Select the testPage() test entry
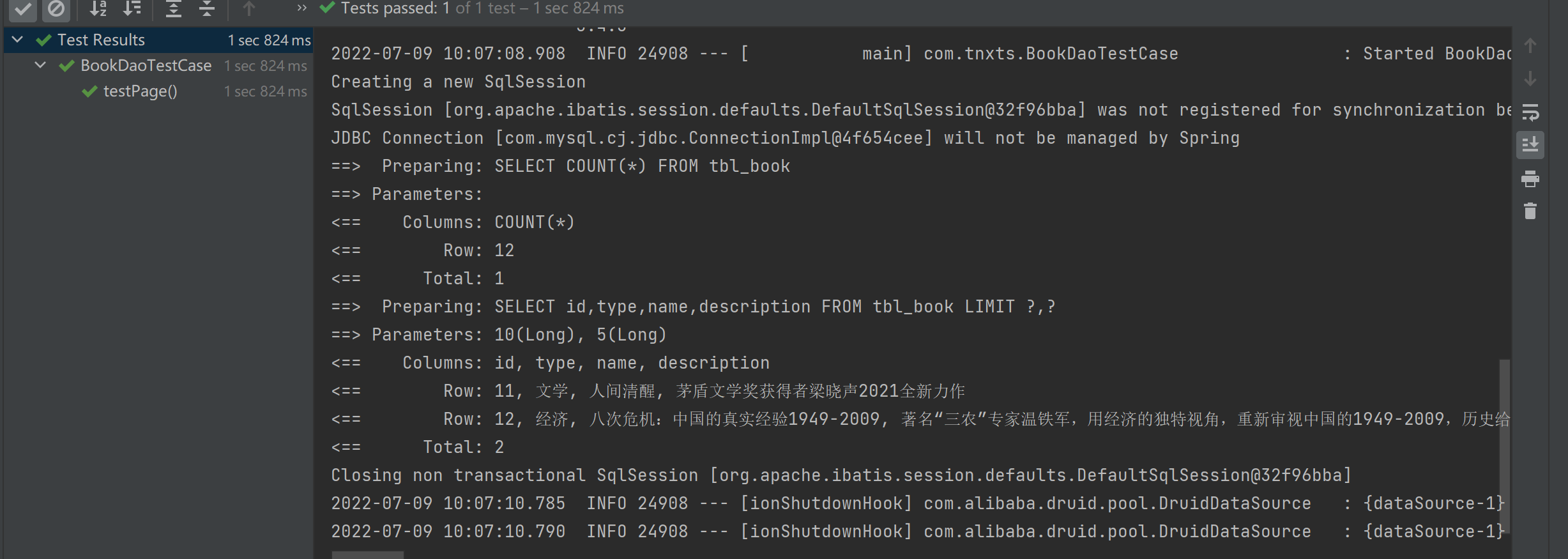1568x559 pixels. pos(140,91)
